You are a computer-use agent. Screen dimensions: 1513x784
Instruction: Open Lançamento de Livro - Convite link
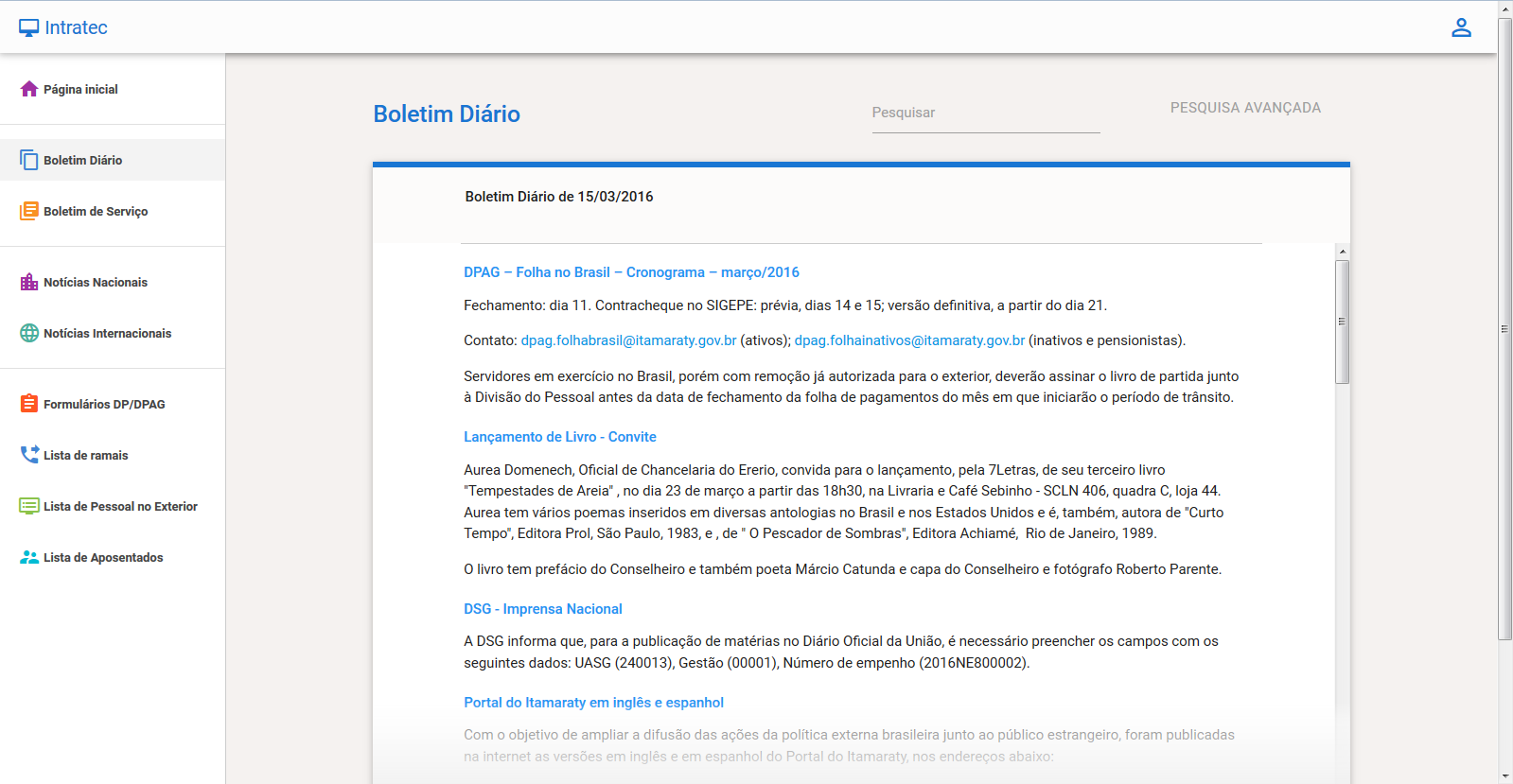point(559,437)
